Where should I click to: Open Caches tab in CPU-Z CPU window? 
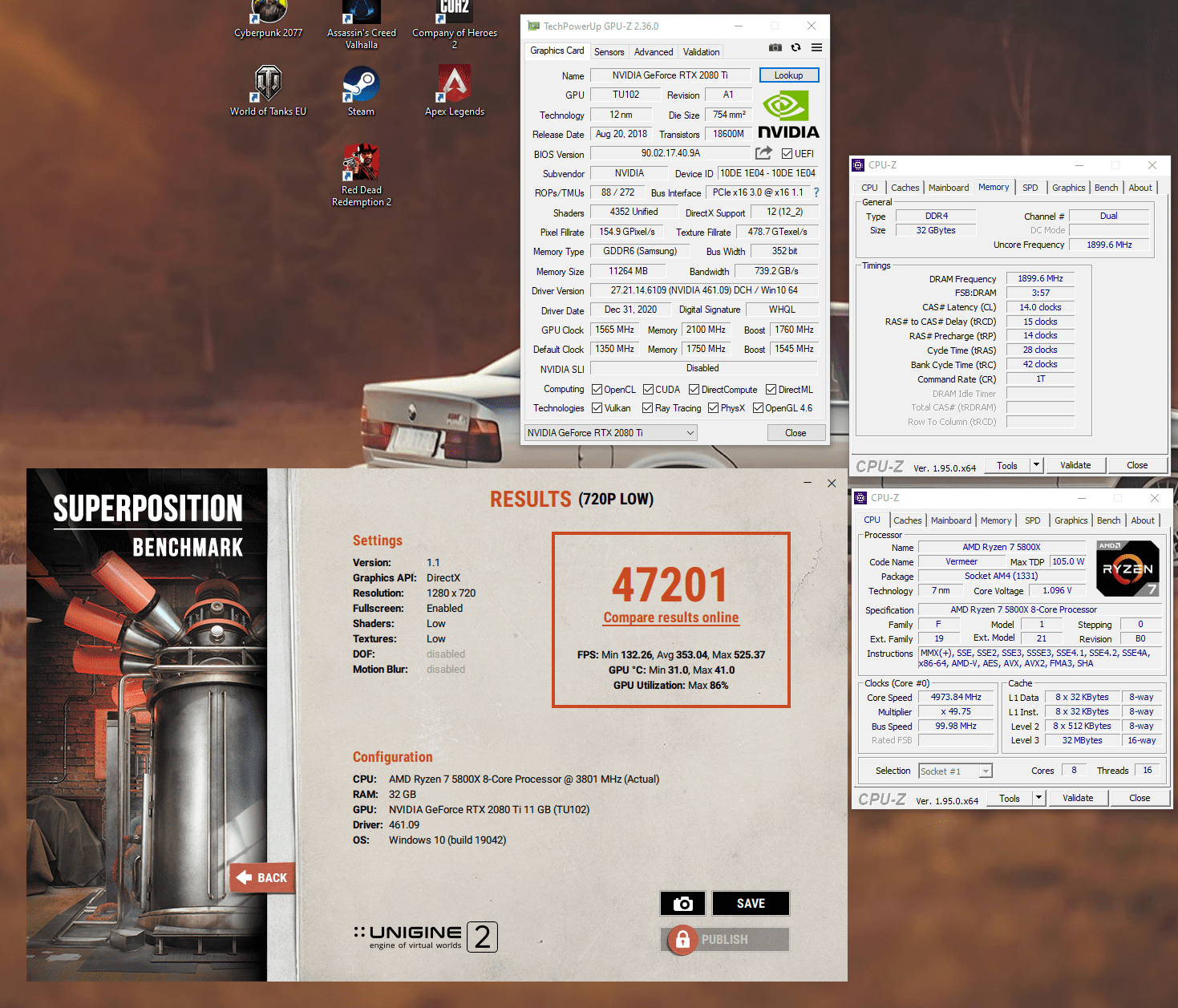pos(908,520)
